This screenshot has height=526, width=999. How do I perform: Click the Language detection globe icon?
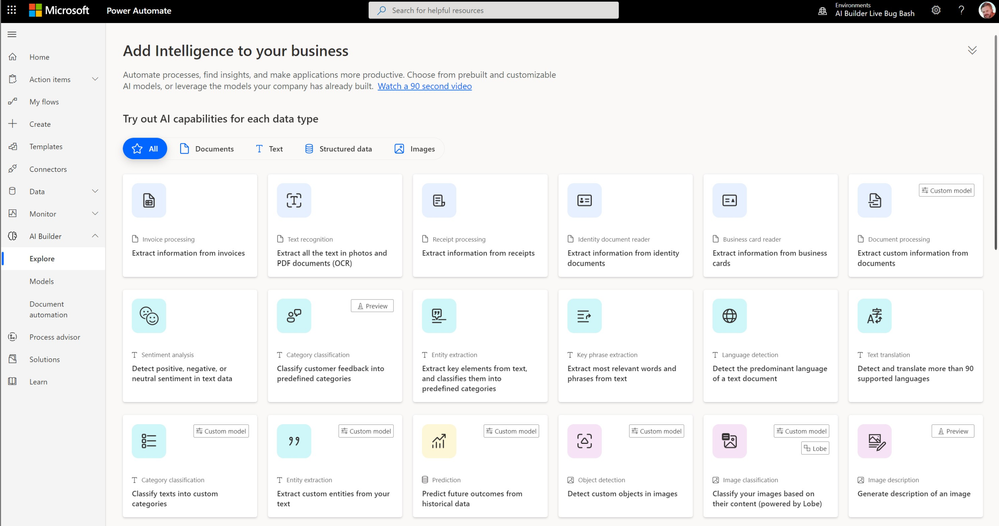point(729,316)
